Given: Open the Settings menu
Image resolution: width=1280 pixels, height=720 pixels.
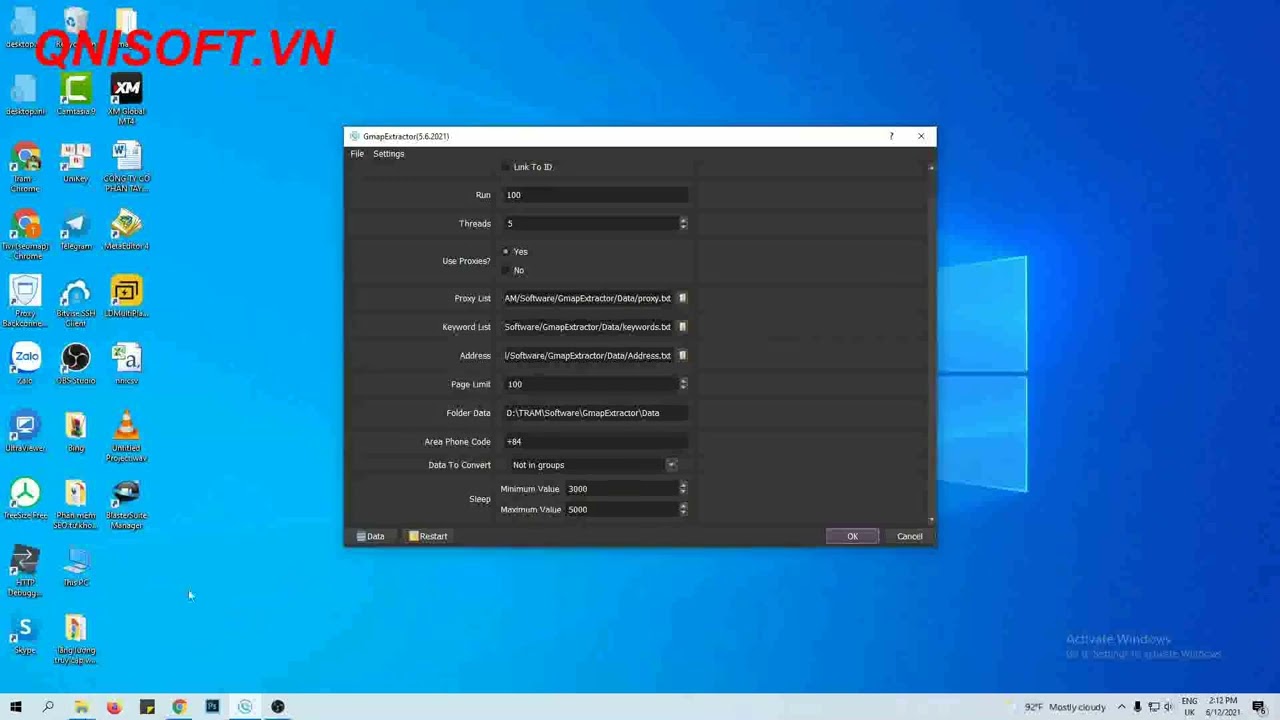Looking at the screenshot, I should (x=389, y=154).
